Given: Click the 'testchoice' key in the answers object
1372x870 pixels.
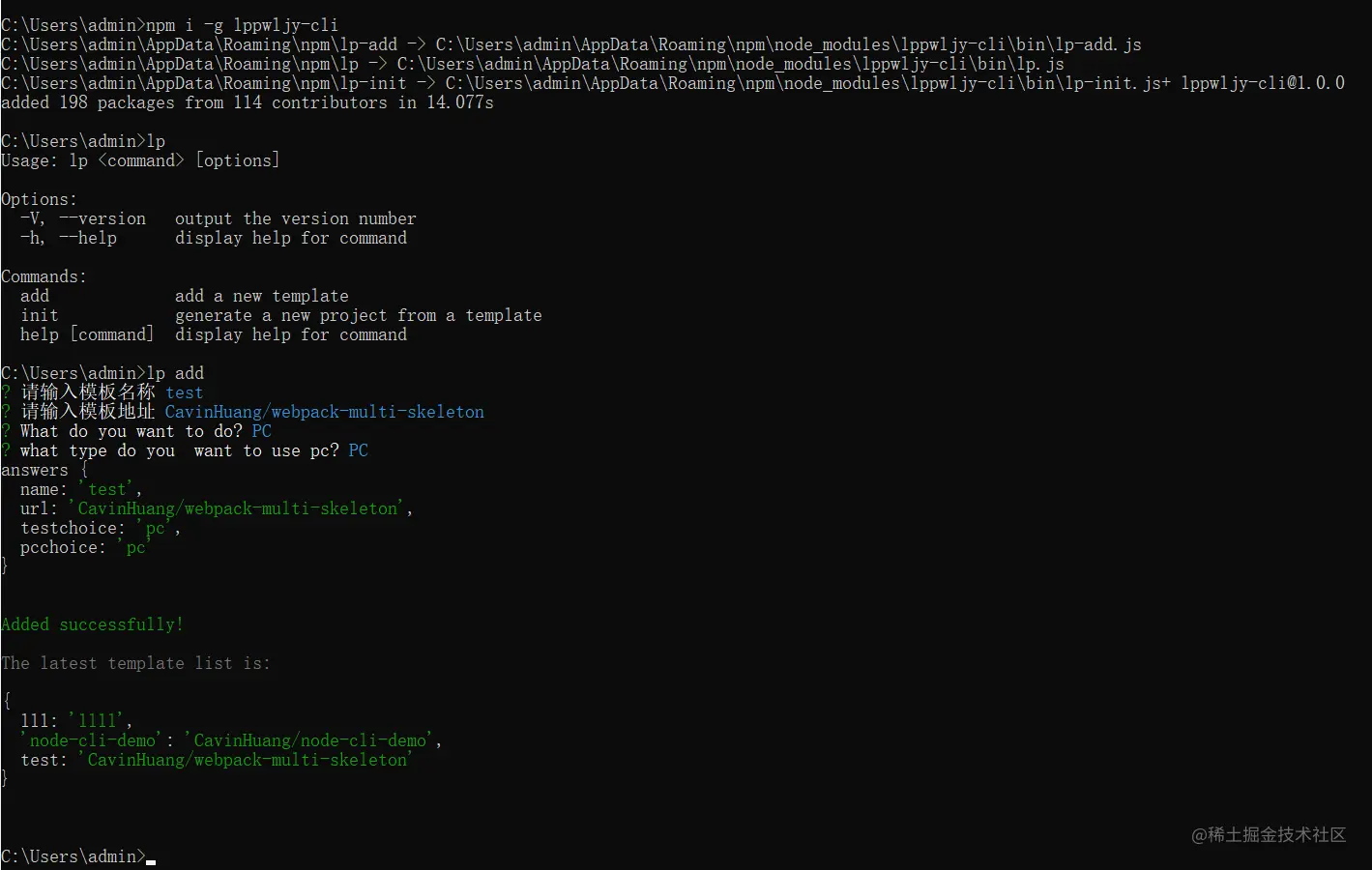Looking at the screenshot, I should (73, 528).
